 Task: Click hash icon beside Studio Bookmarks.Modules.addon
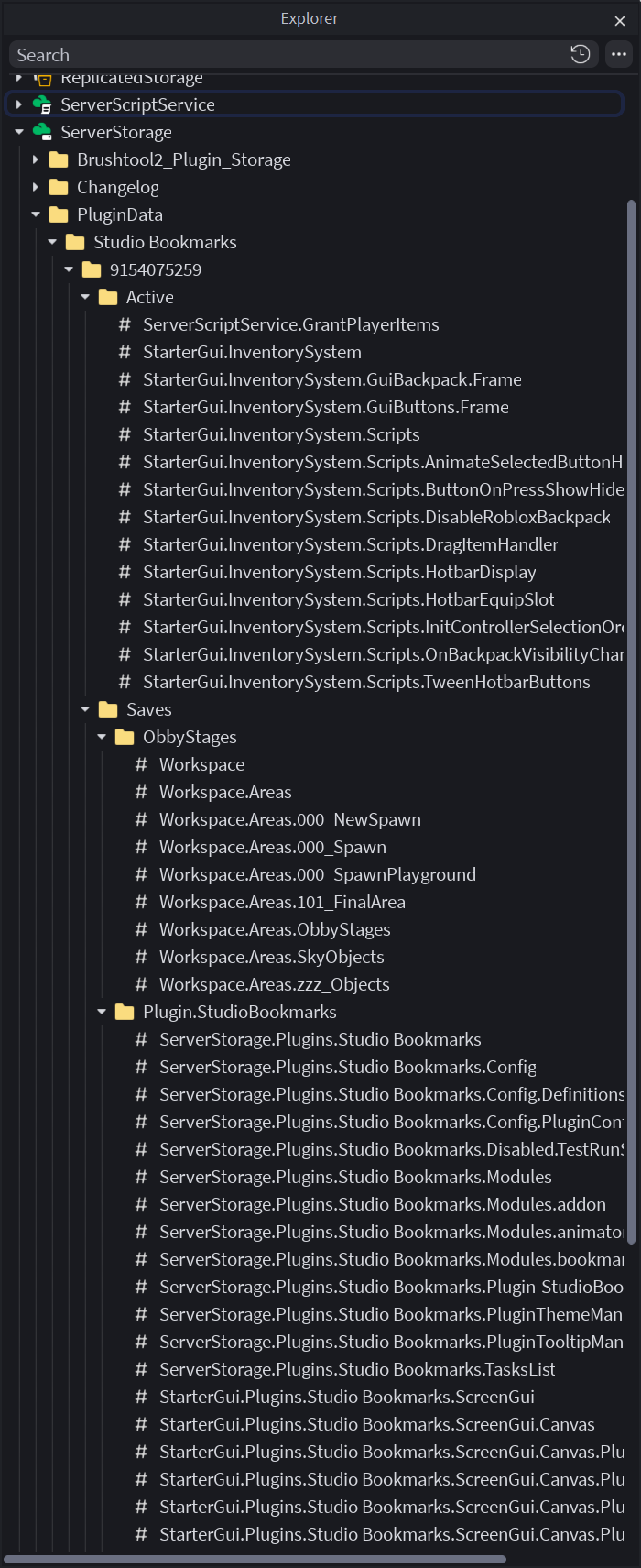[x=141, y=1204]
